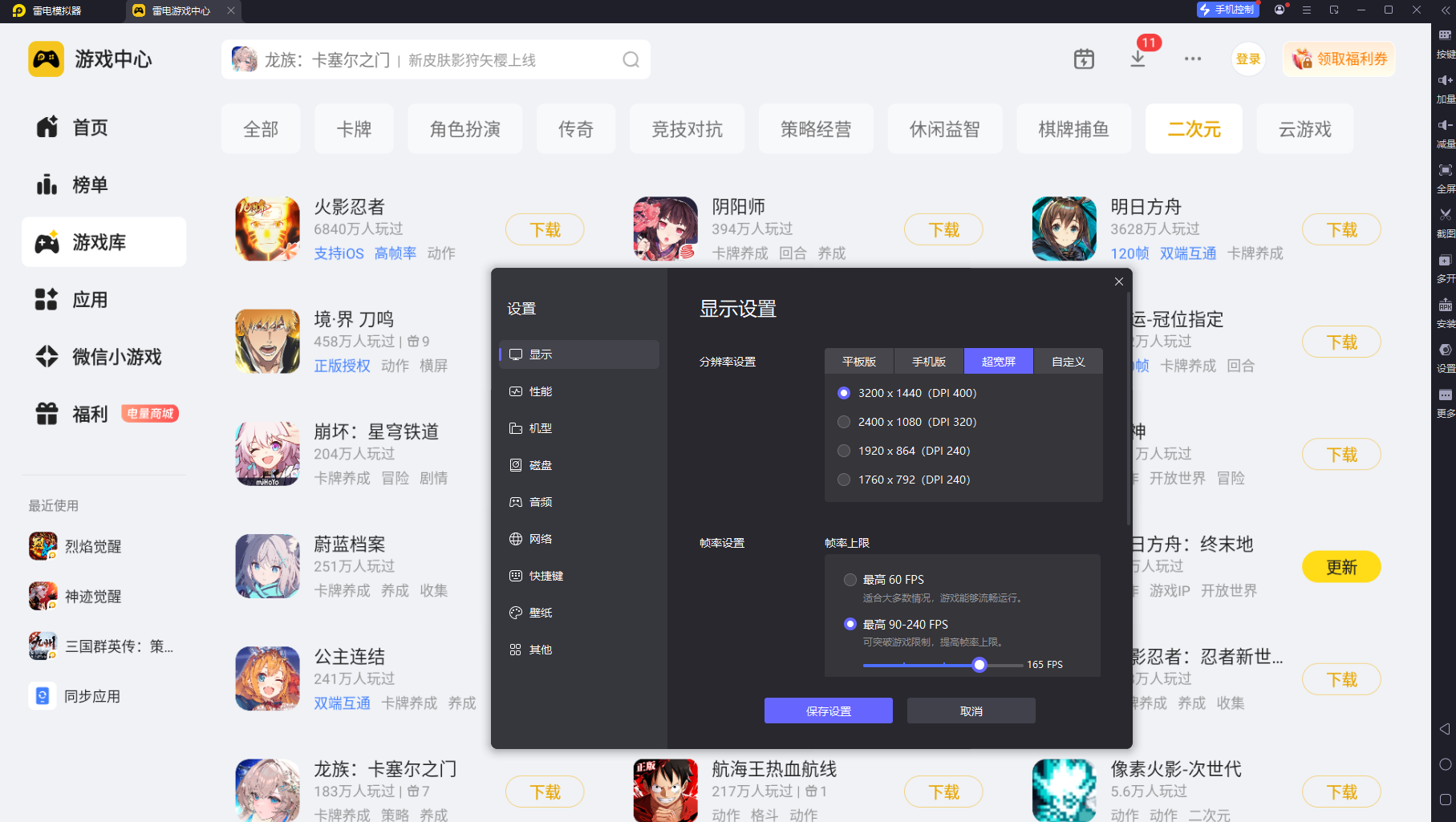
Task: Switch to 平板版 resolution tab
Action: coord(859,362)
